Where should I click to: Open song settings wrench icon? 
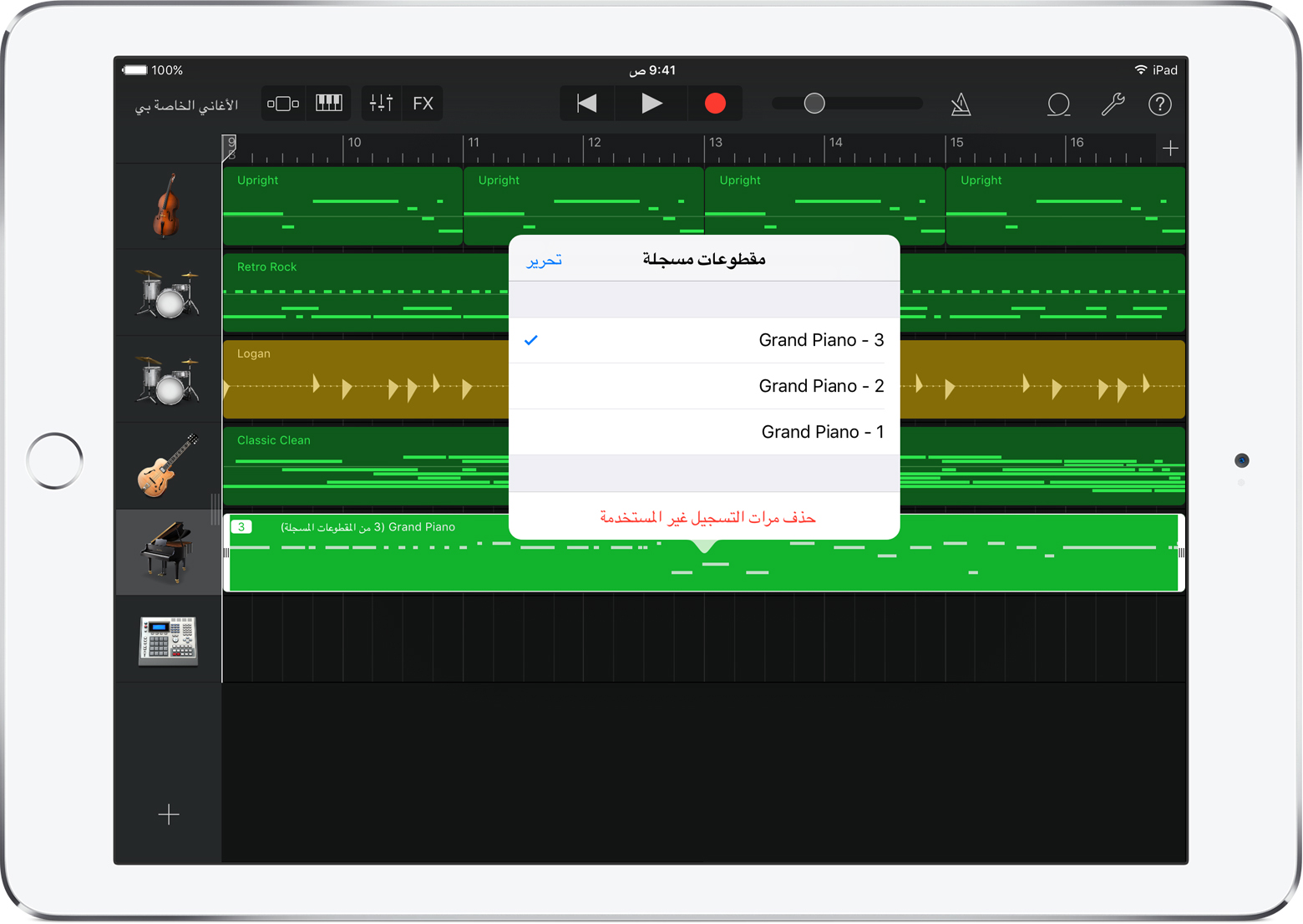1112,104
